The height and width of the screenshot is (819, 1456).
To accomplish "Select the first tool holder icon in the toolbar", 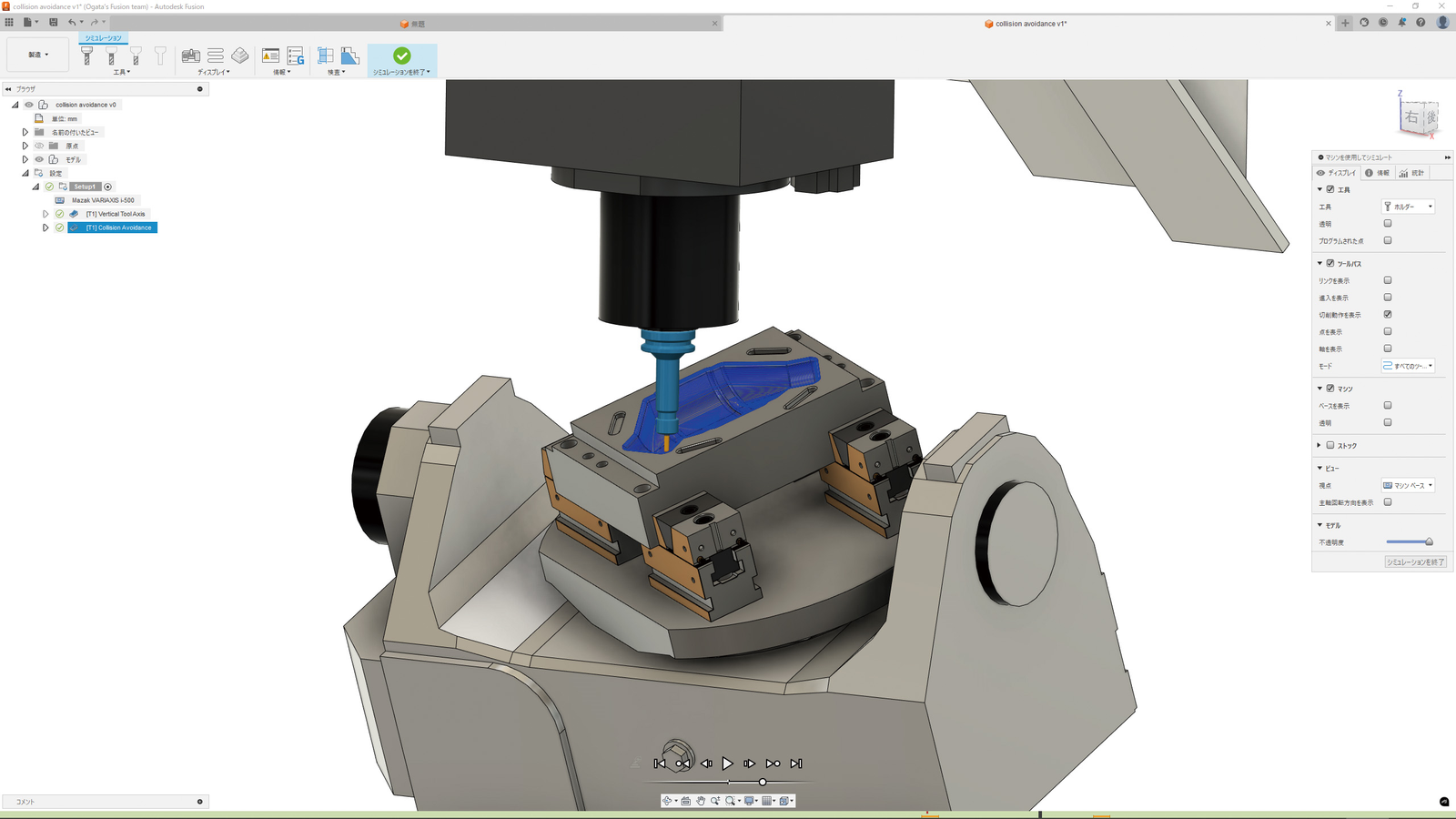I will pos(87,56).
